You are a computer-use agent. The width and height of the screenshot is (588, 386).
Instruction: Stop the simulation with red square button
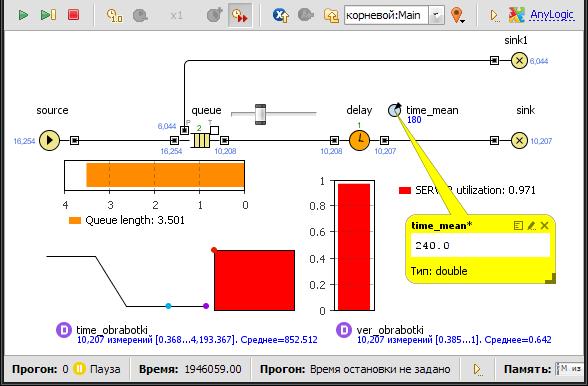[x=73, y=15]
